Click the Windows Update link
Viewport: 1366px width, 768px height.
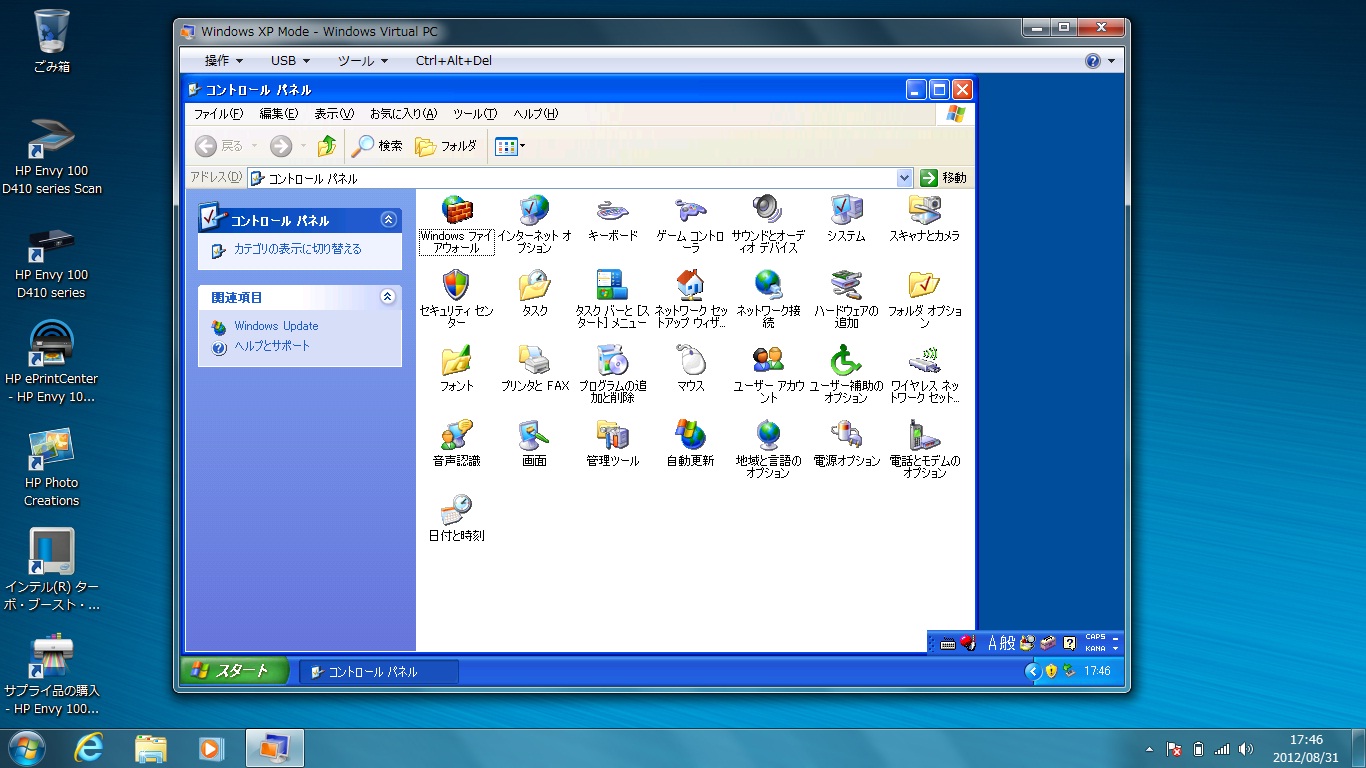276,326
